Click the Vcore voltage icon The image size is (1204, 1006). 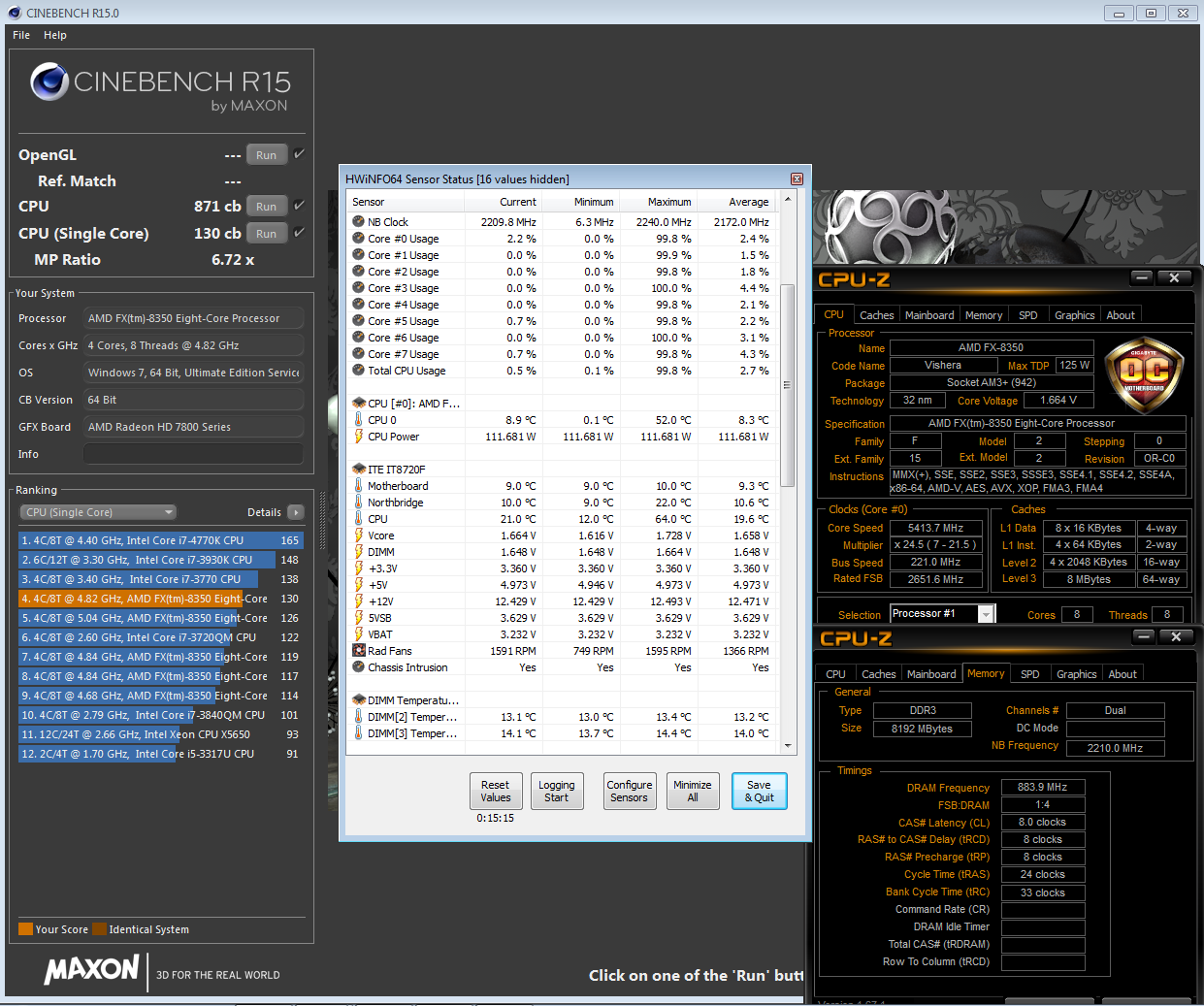tap(358, 535)
